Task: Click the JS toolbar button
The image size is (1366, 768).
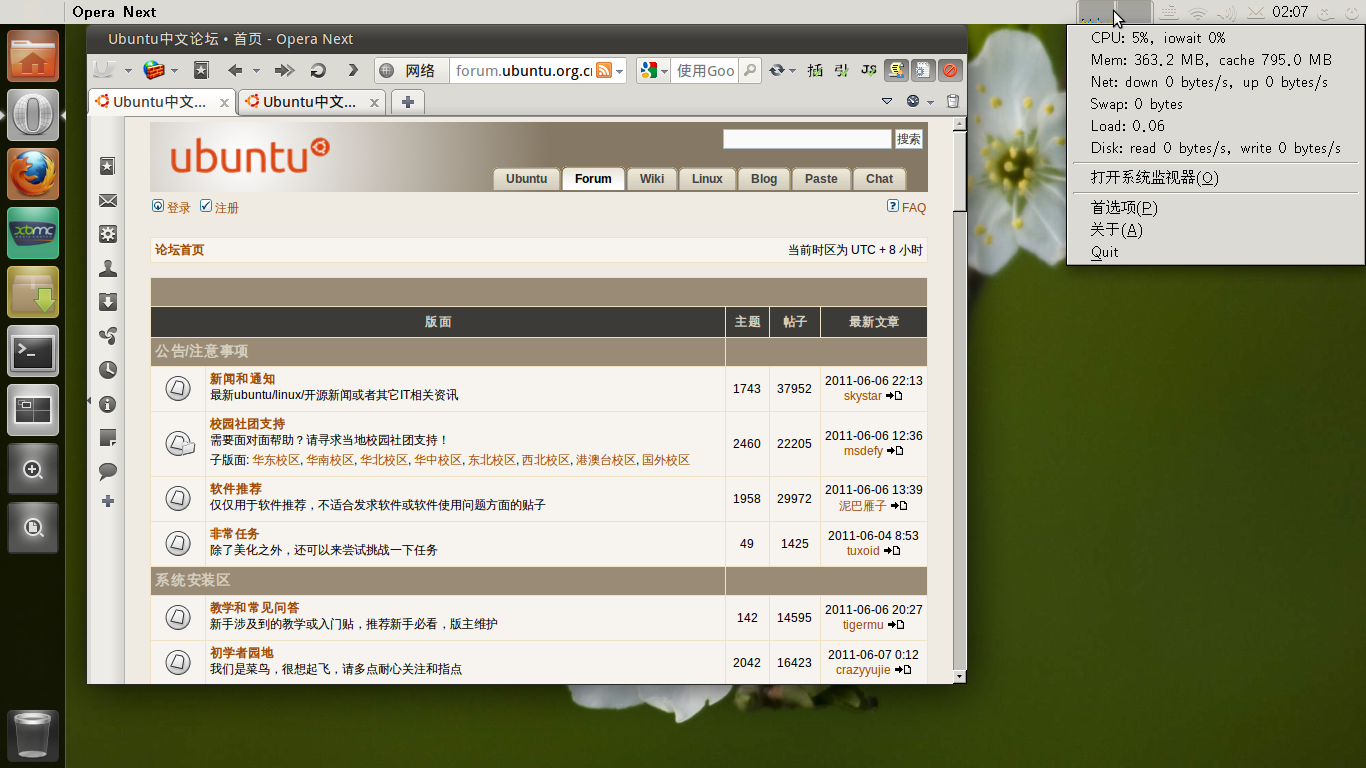Action: click(x=869, y=70)
